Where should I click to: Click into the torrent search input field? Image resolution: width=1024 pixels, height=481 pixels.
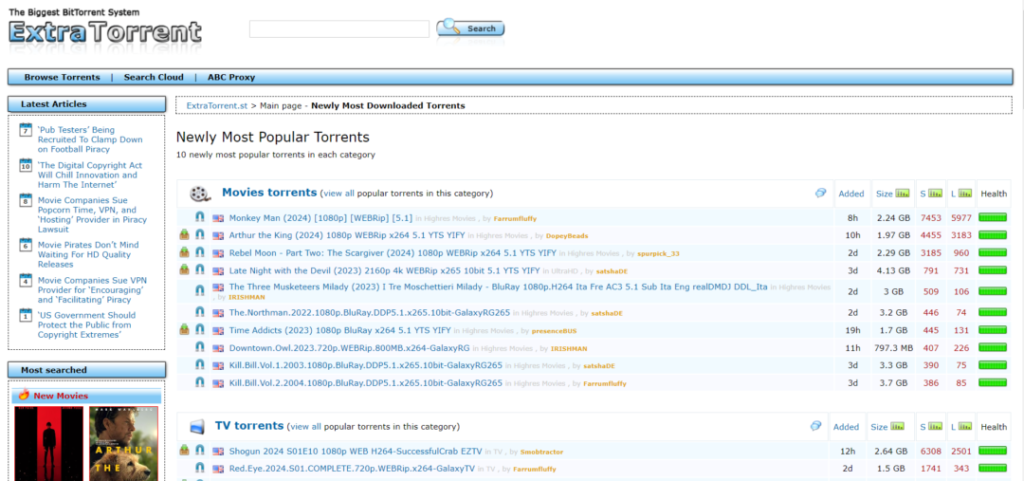339,29
